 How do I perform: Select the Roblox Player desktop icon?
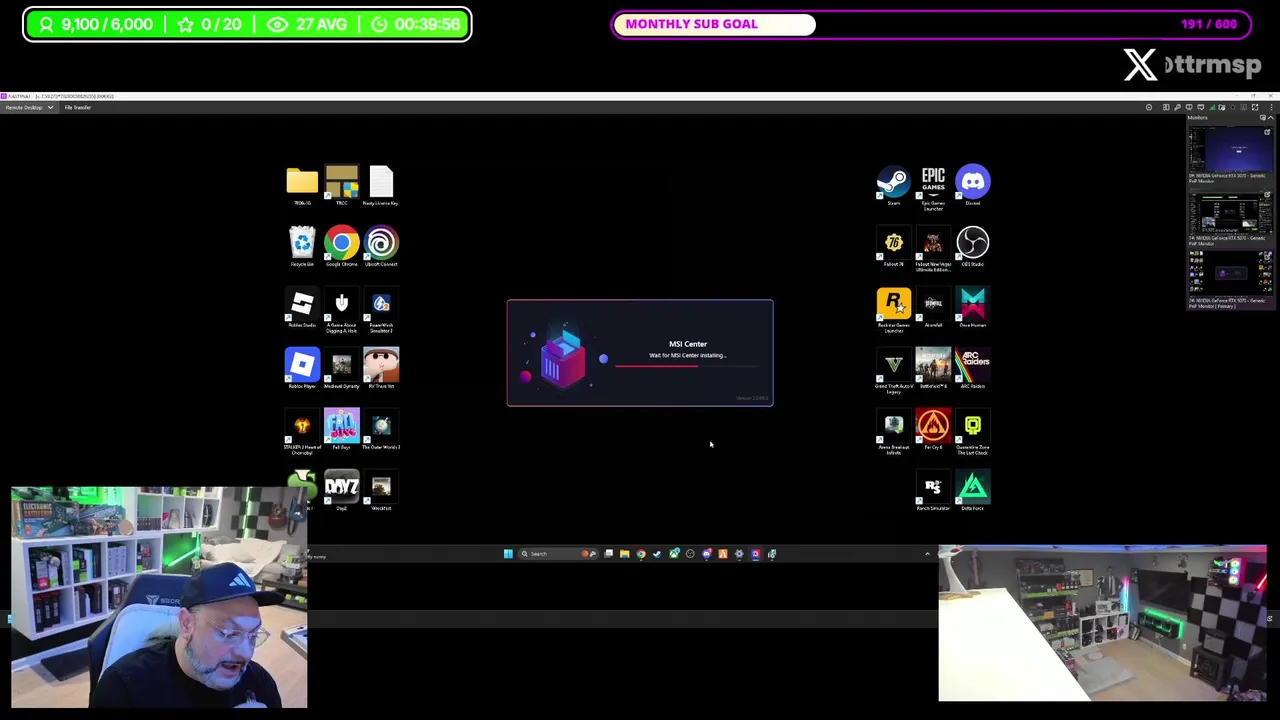302,369
